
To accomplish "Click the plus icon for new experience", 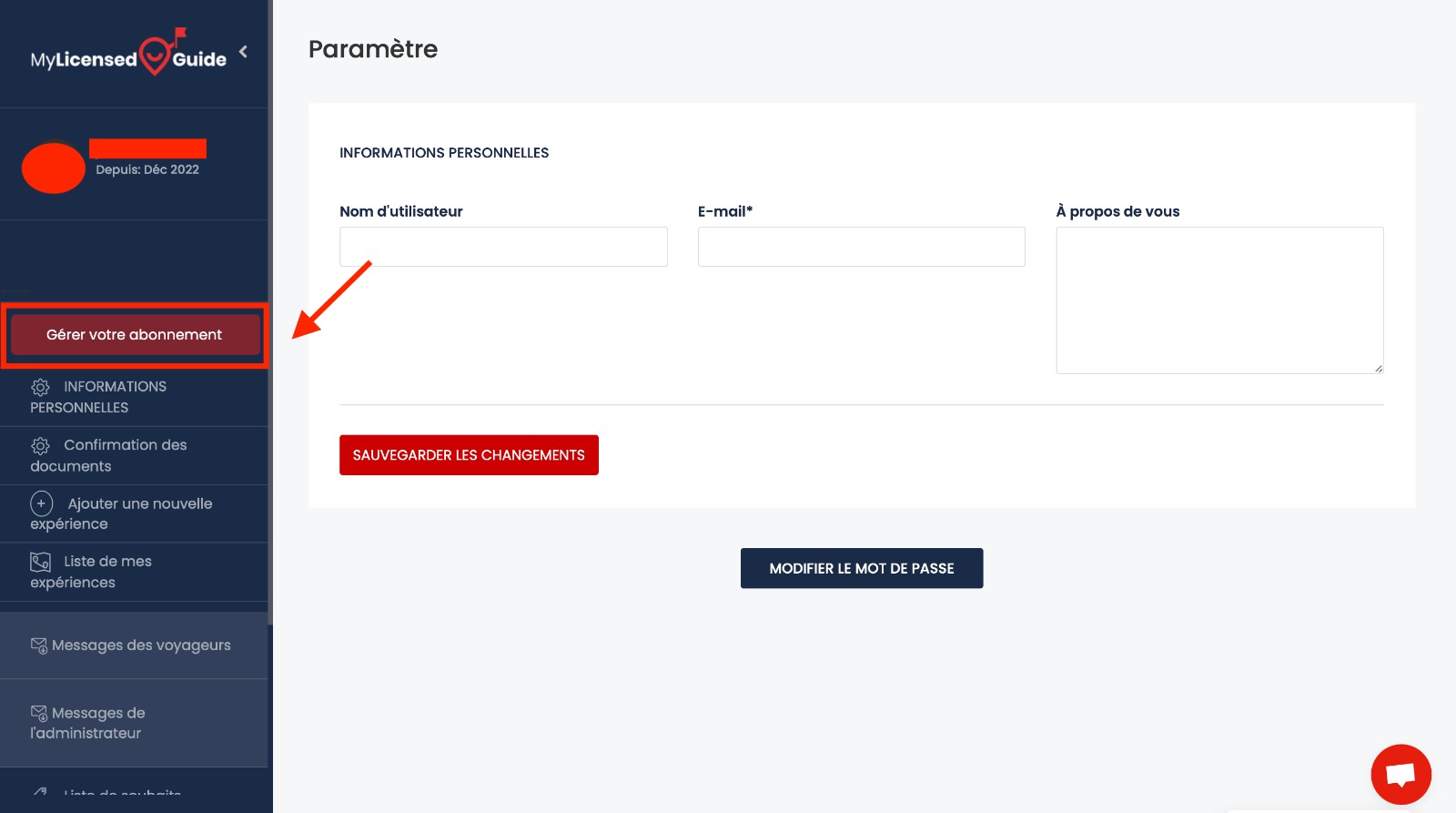I will tap(42, 503).
